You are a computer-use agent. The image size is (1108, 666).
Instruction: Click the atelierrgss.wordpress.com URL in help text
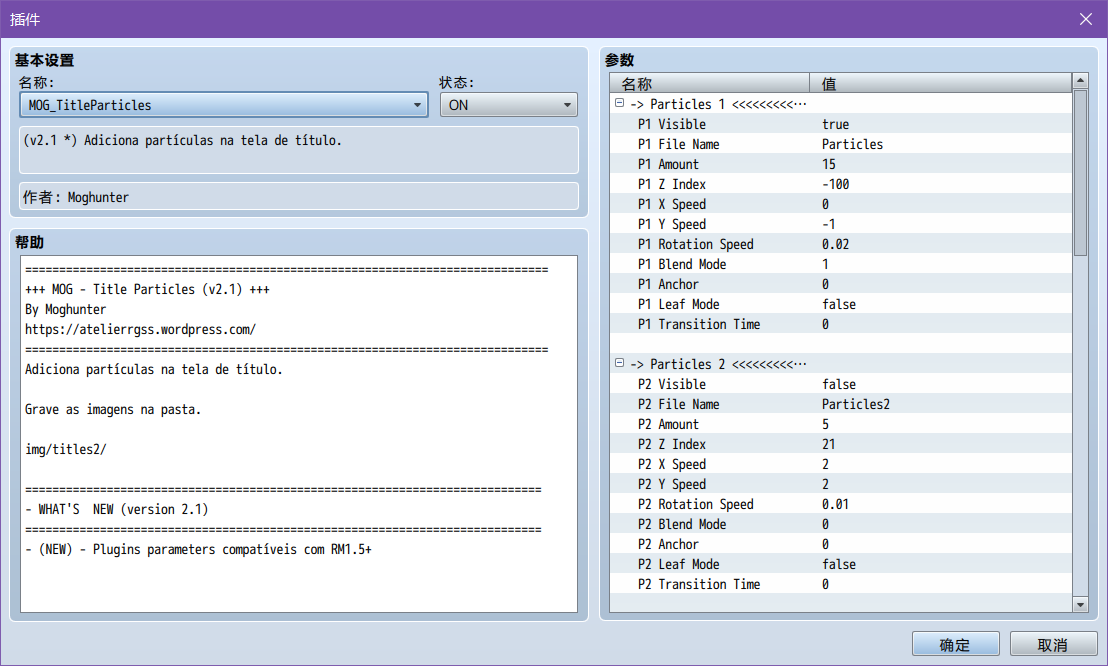click(141, 329)
